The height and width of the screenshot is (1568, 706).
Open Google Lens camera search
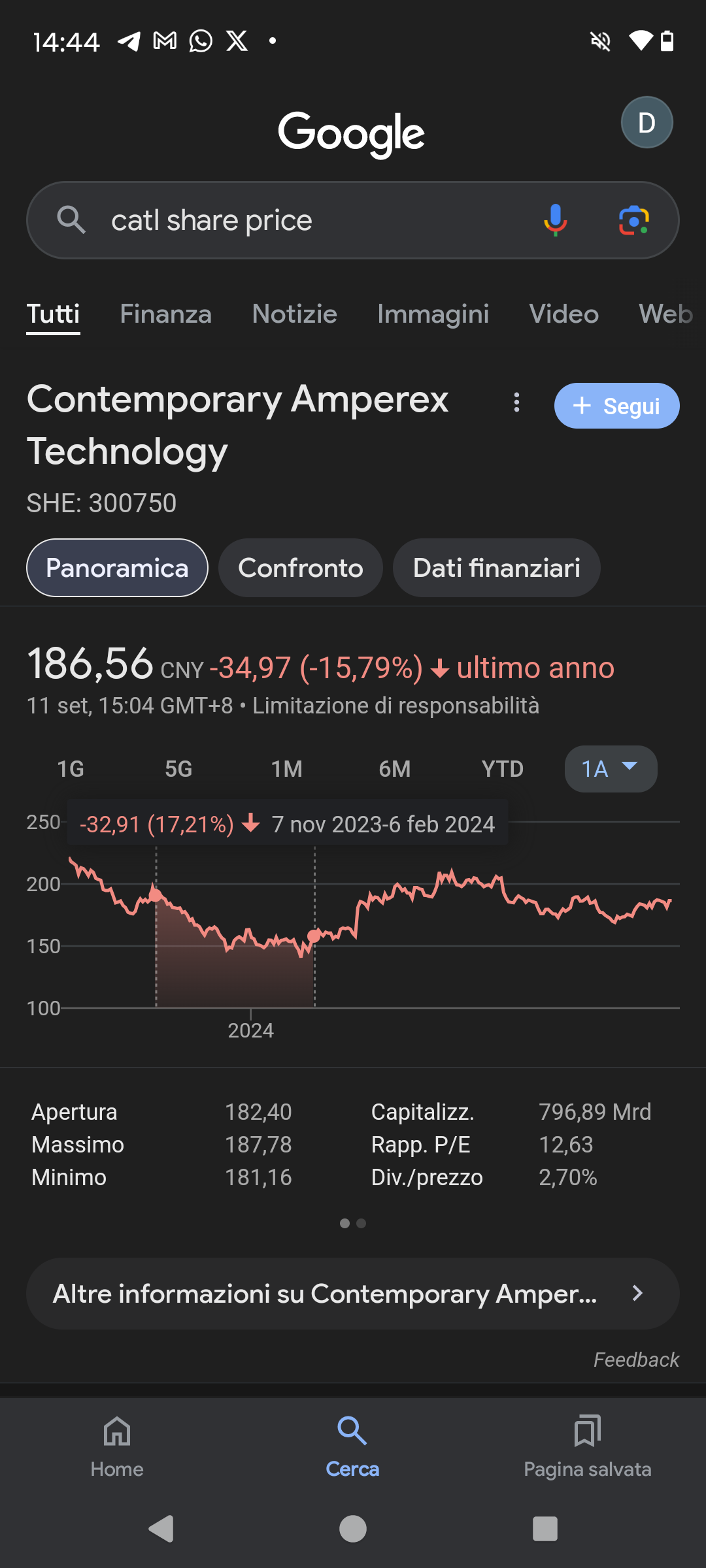(x=633, y=220)
